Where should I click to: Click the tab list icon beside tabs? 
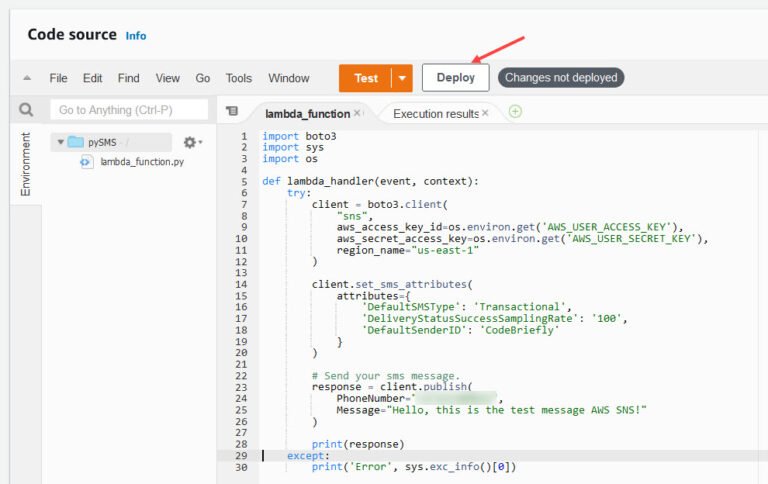[x=232, y=112]
